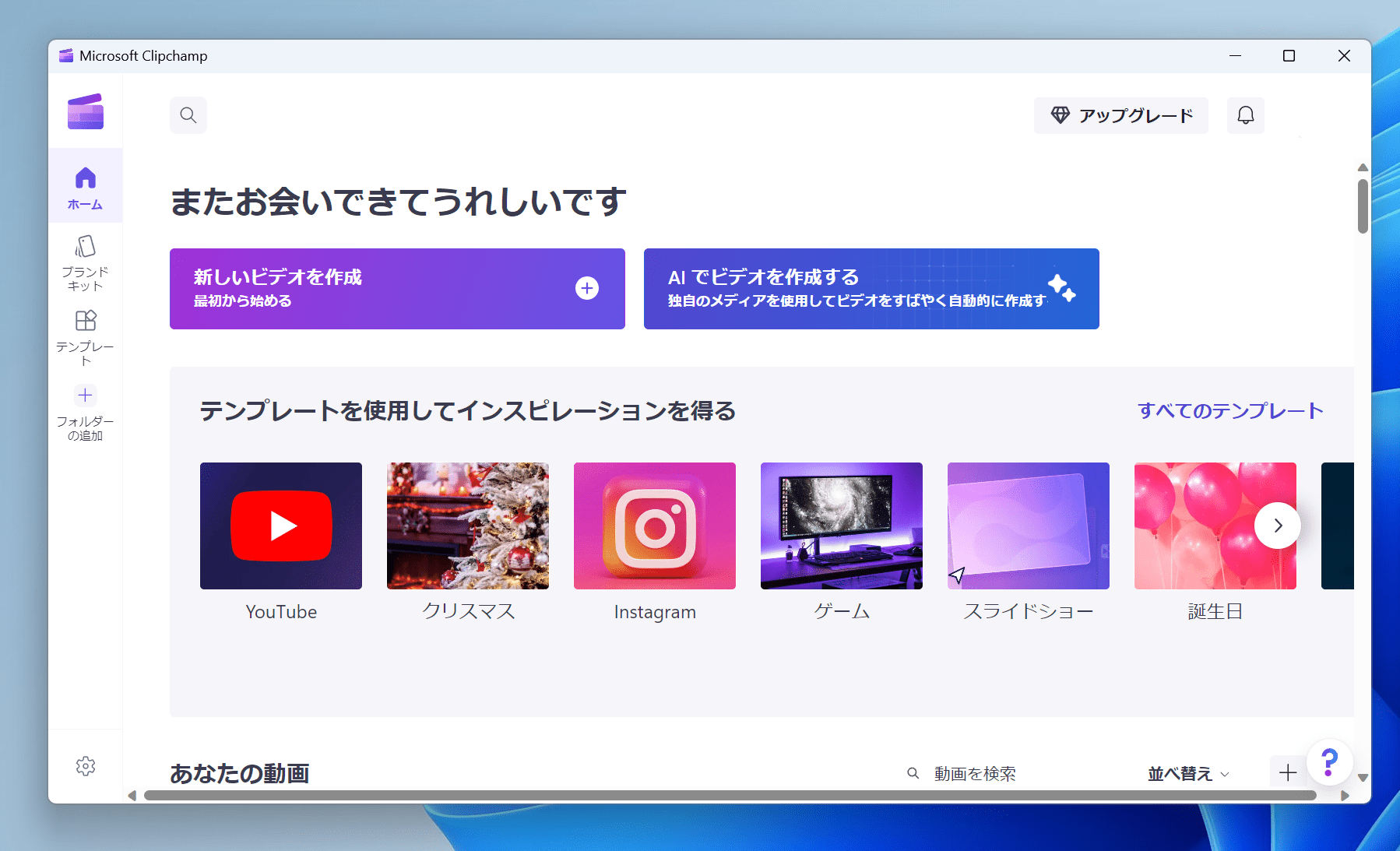This screenshot has height=851, width=1400.
Task: Click scroll up arrow of vertical scrollbar
Action: pyautogui.click(x=1363, y=167)
